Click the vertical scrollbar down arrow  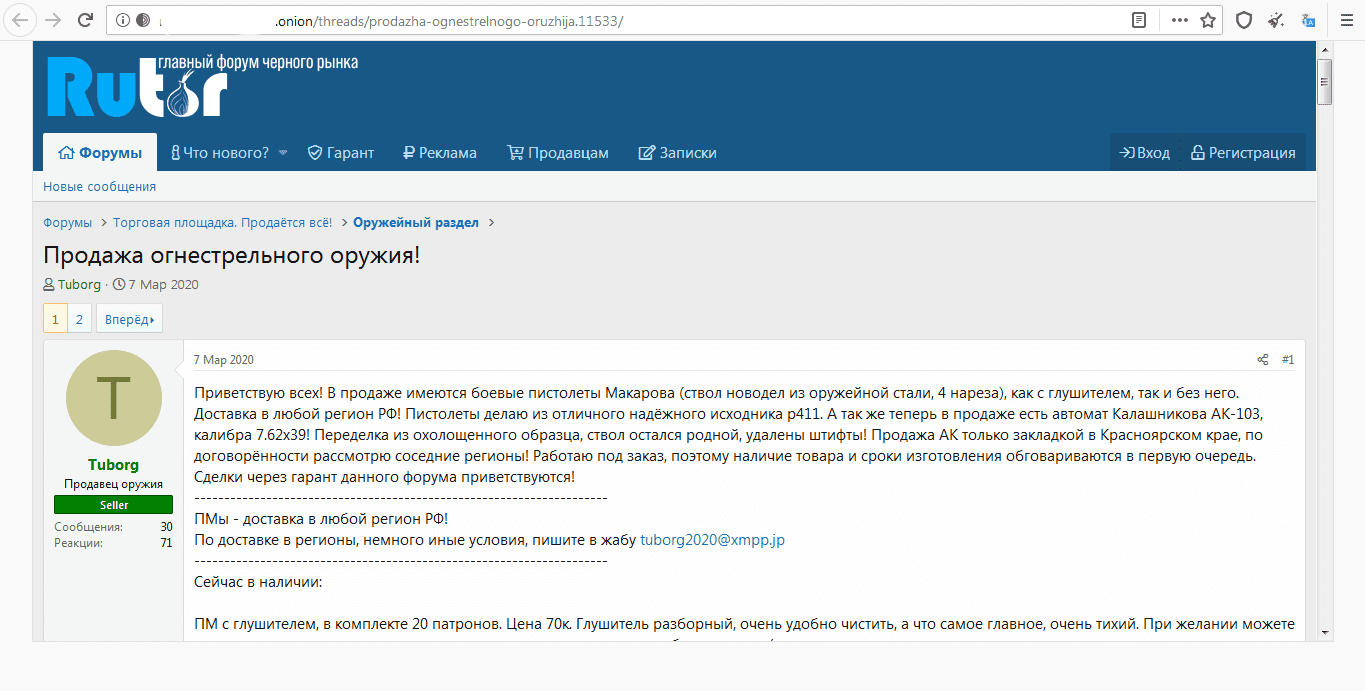click(1324, 632)
